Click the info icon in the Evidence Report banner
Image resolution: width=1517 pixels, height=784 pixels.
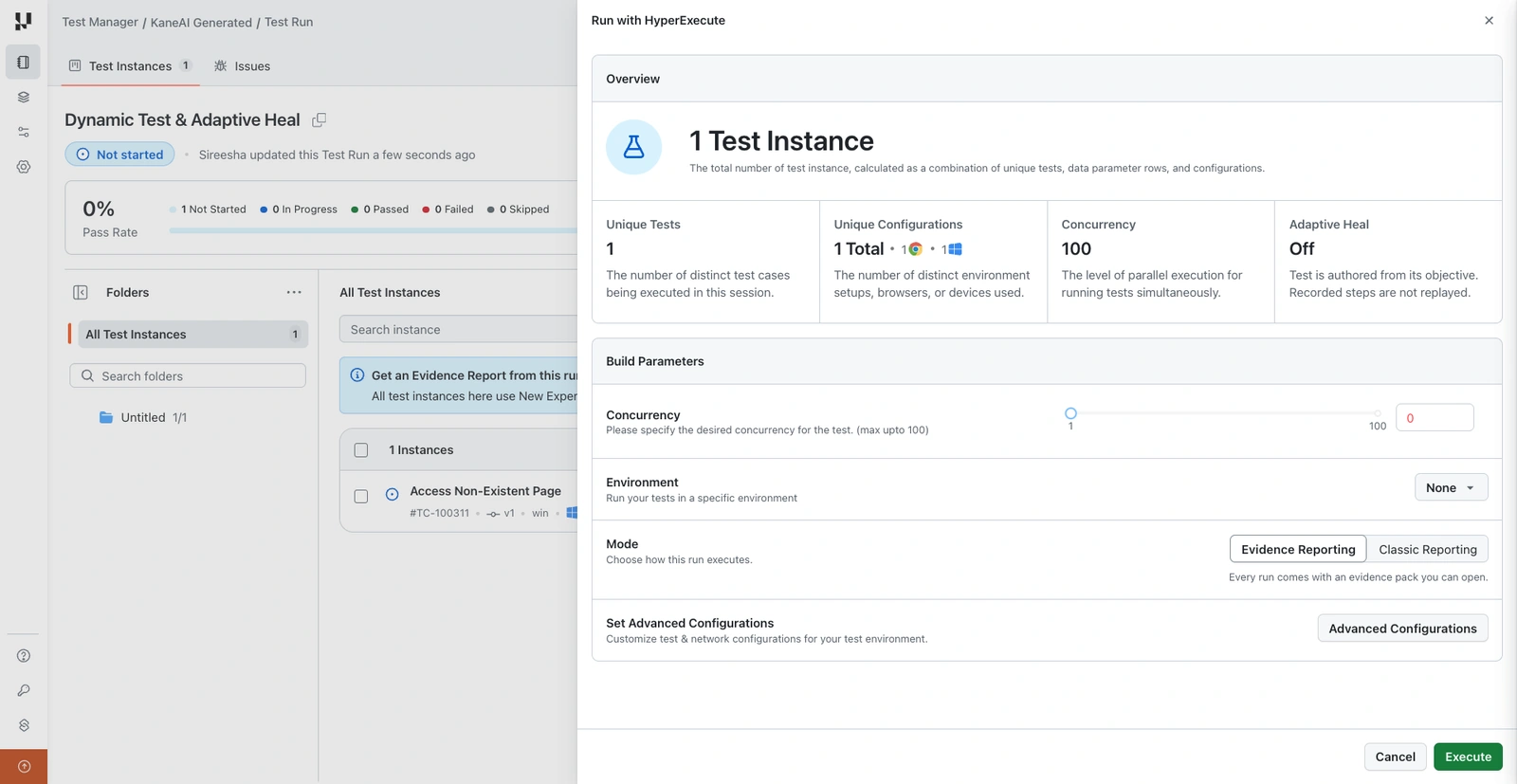coord(357,375)
